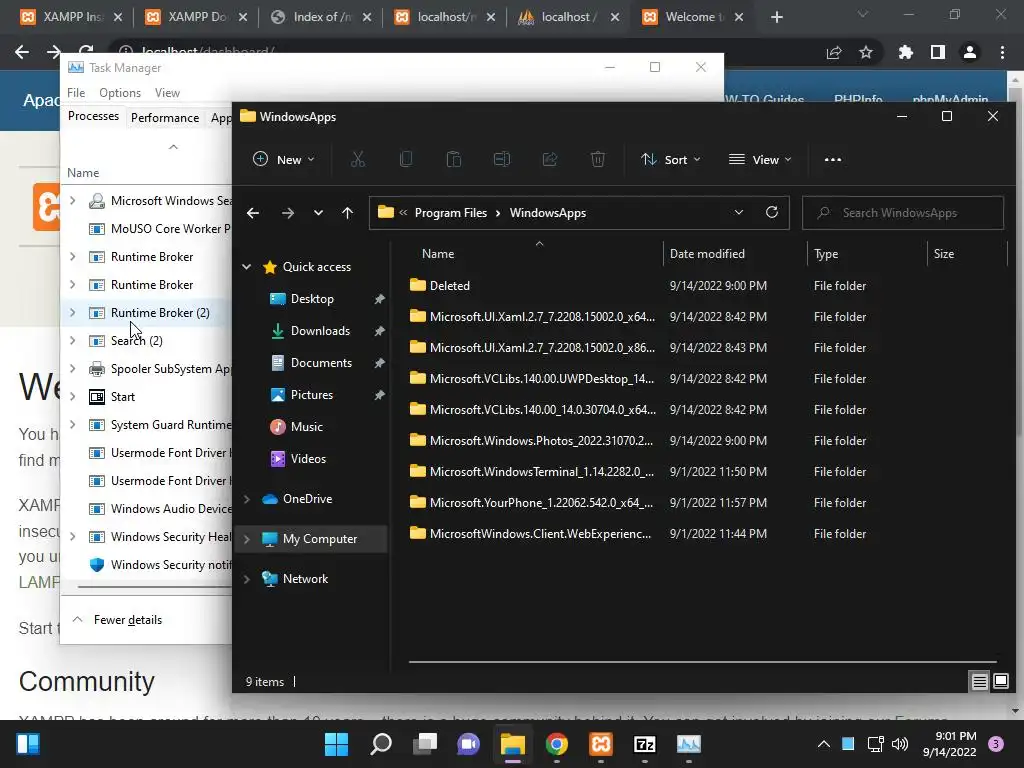The image size is (1024, 768).
Task: Click the Rename icon in File Explorer toolbar
Action: 502,159
